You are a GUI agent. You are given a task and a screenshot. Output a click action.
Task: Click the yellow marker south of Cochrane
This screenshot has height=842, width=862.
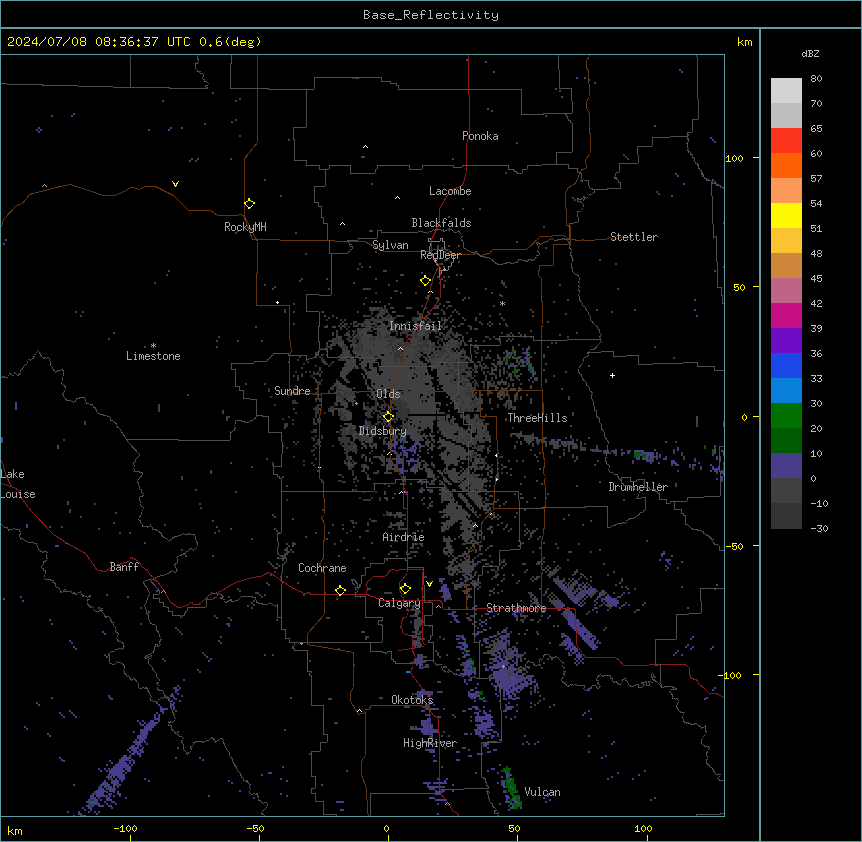[x=340, y=590]
